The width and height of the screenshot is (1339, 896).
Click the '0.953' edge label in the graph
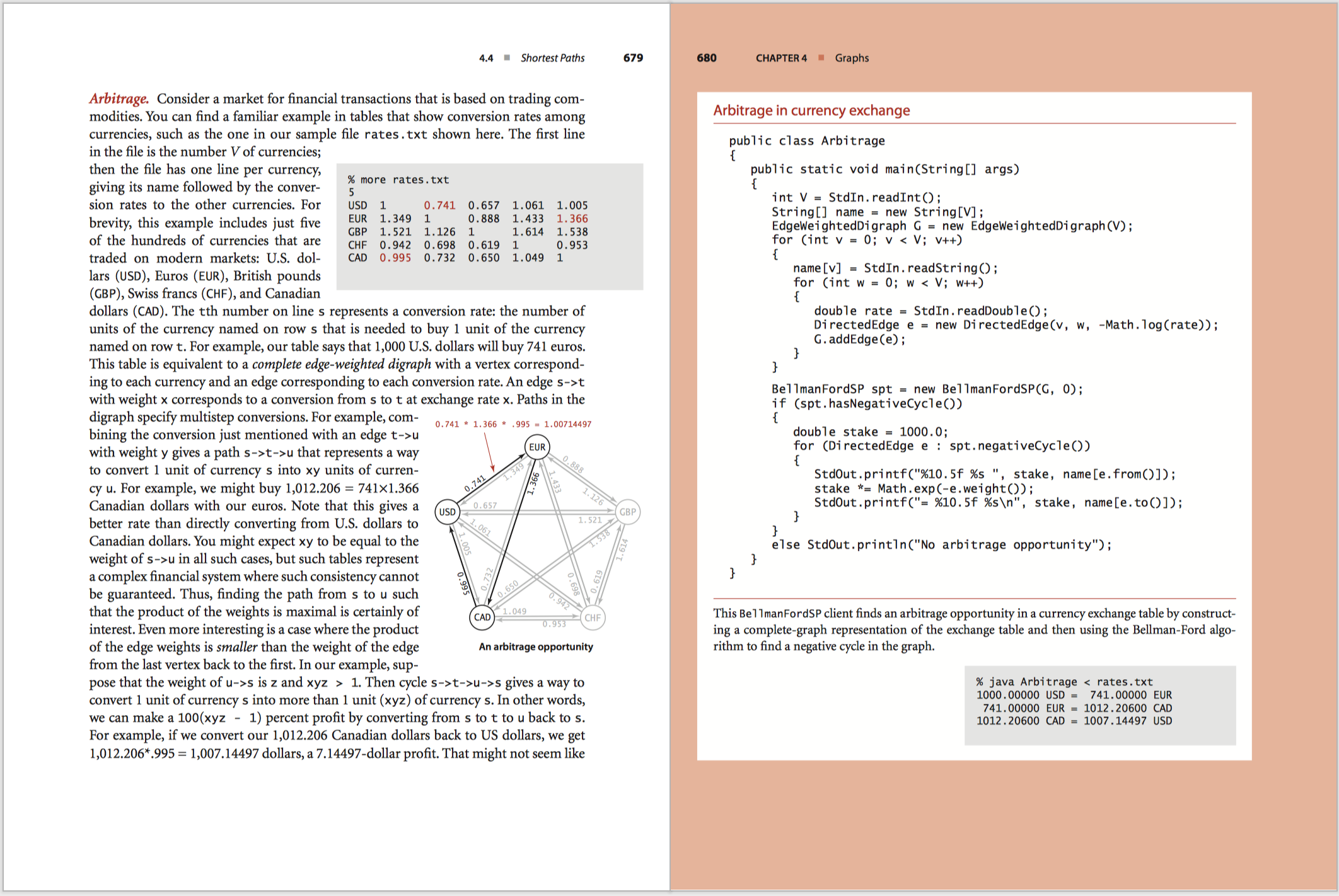(554, 624)
